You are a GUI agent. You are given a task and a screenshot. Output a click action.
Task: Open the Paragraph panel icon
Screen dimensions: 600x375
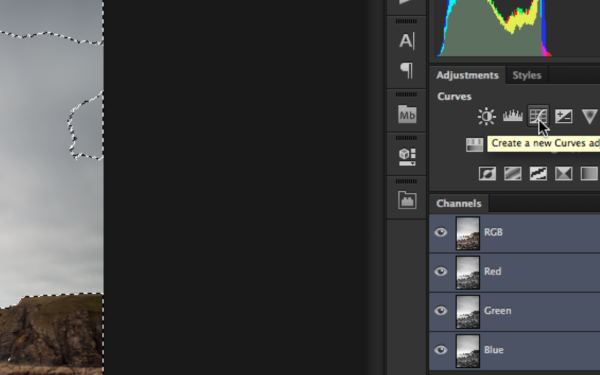tap(407, 70)
